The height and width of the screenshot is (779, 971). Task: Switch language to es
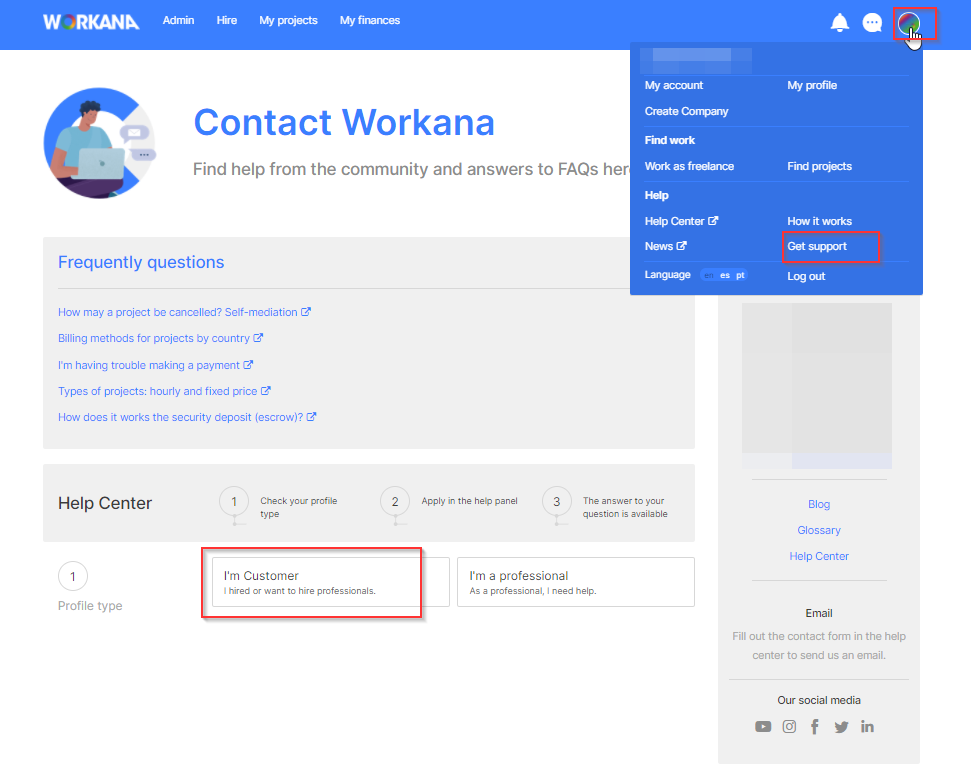pos(725,275)
